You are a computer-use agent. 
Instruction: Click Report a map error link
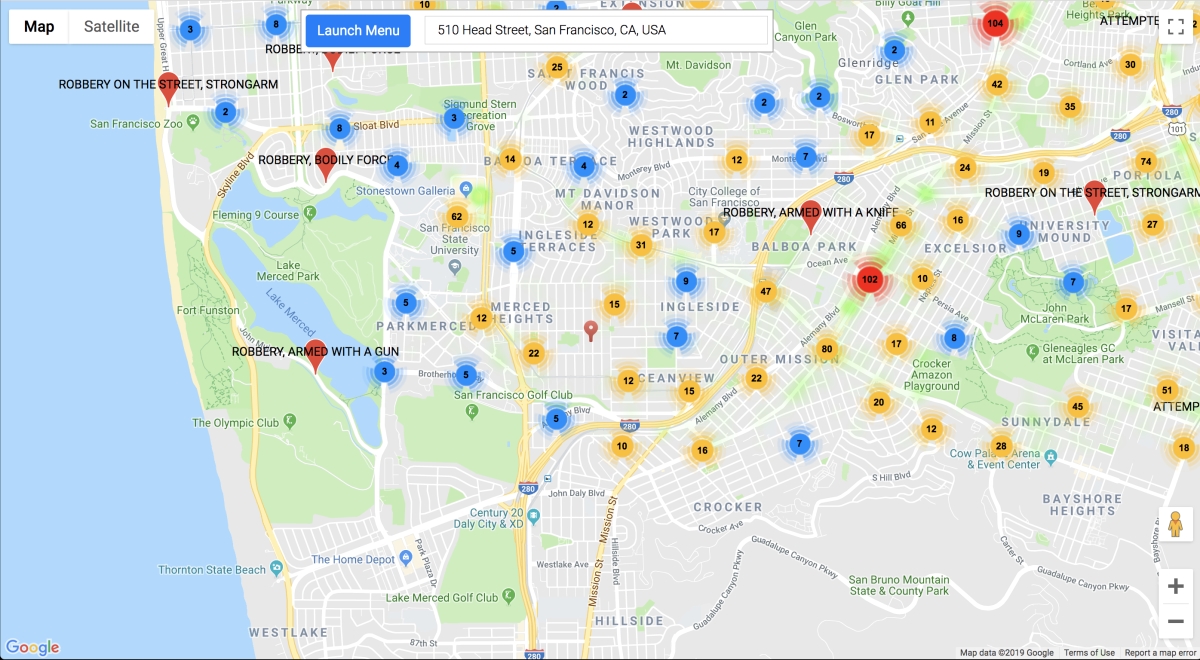point(1161,653)
